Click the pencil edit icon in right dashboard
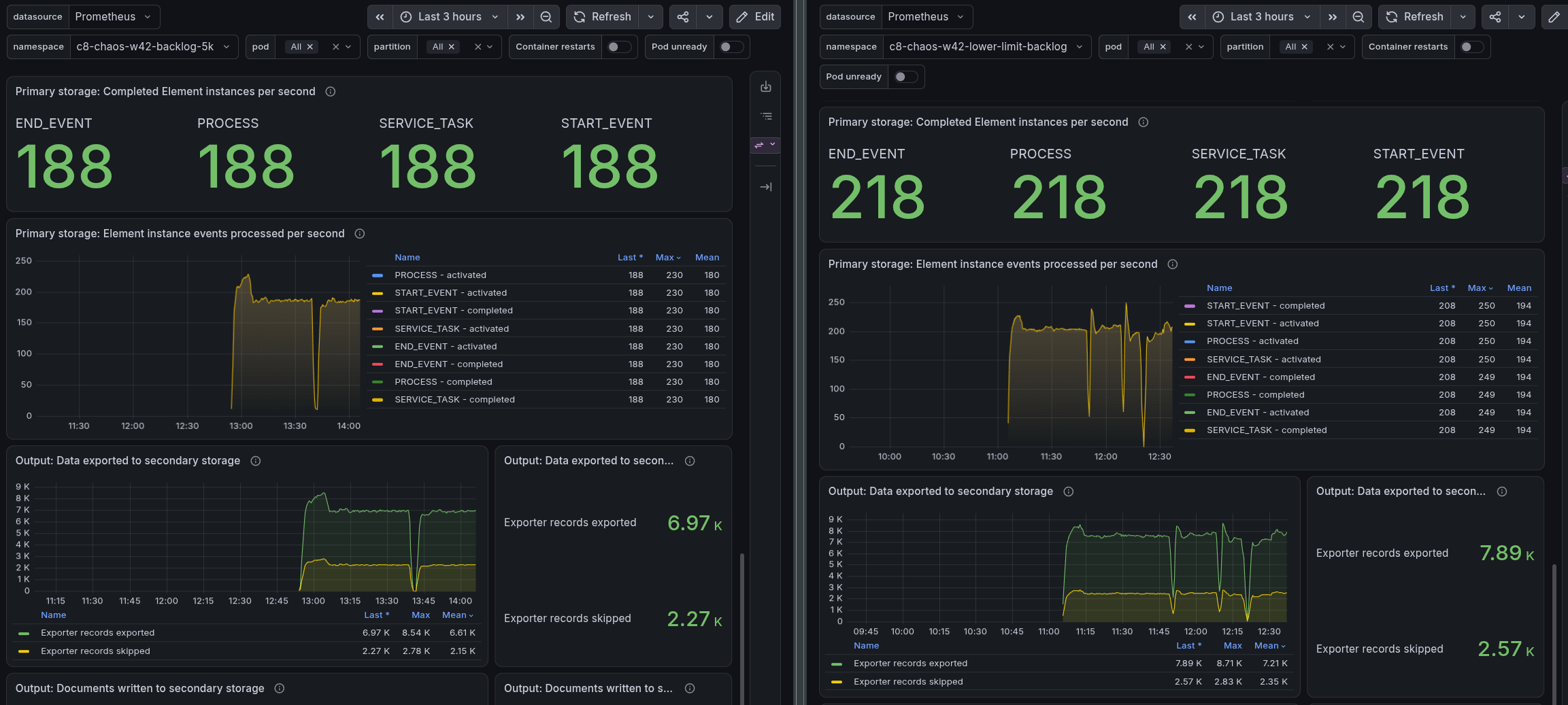Screen dimensions: 1568x705 pos(1554,17)
